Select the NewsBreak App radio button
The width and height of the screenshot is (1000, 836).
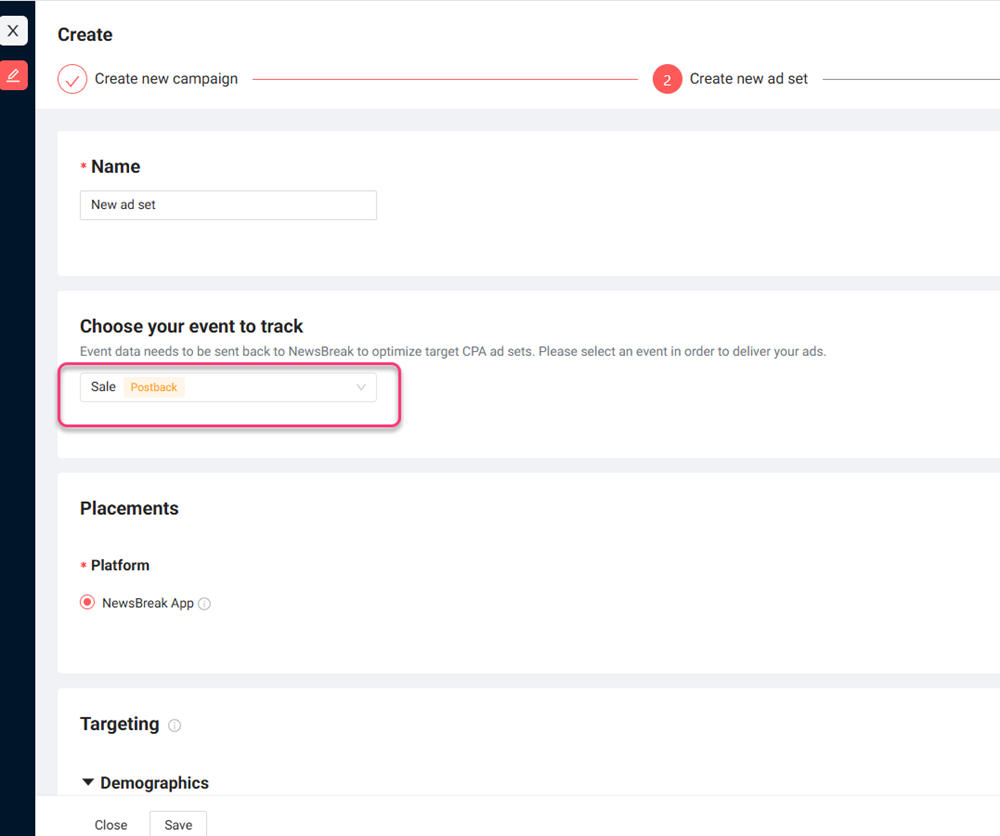tap(88, 603)
